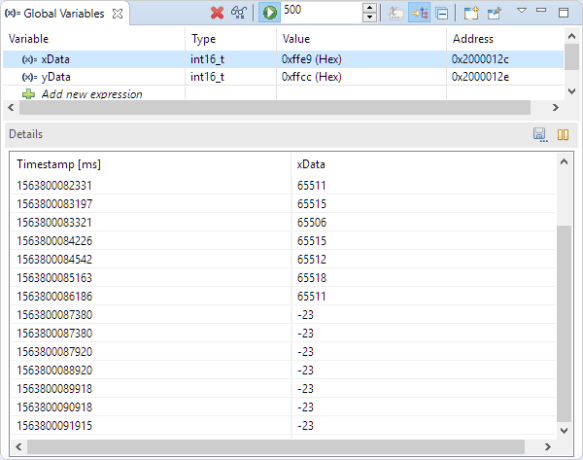583x460 pixels.
Task: Click yData value 0xffcc (Hex)
Action: point(312,77)
